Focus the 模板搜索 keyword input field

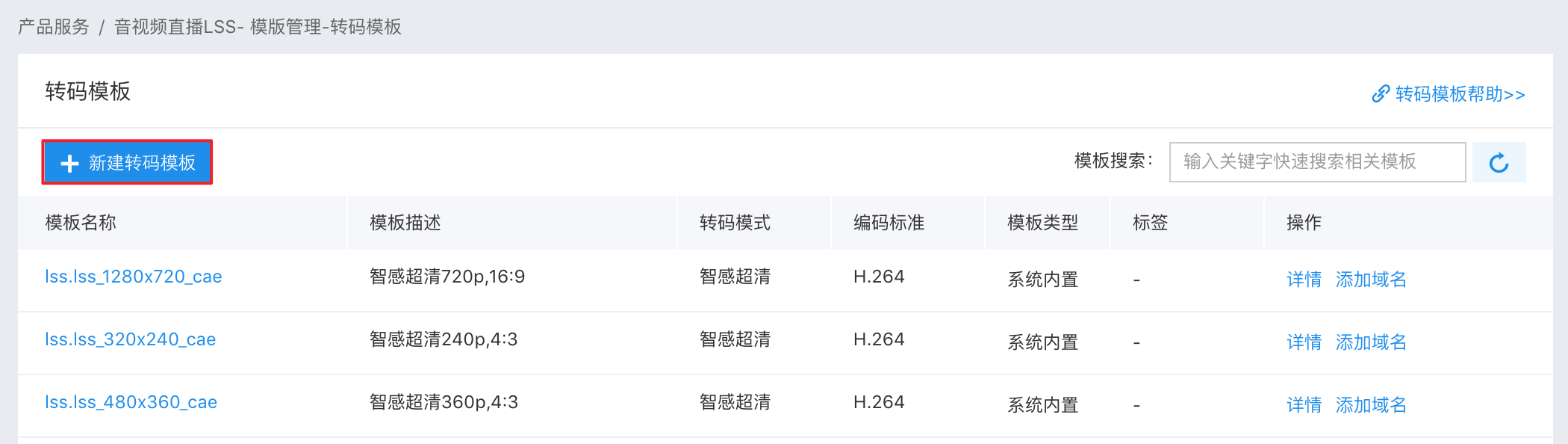point(1317,161)
